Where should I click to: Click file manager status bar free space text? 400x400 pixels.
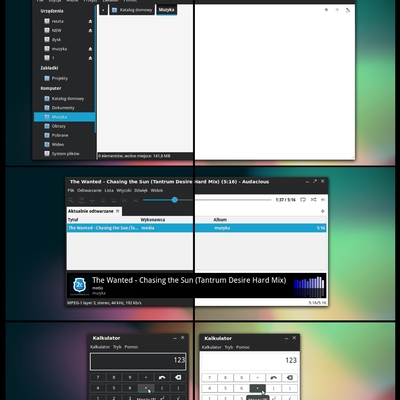point(134,156)
